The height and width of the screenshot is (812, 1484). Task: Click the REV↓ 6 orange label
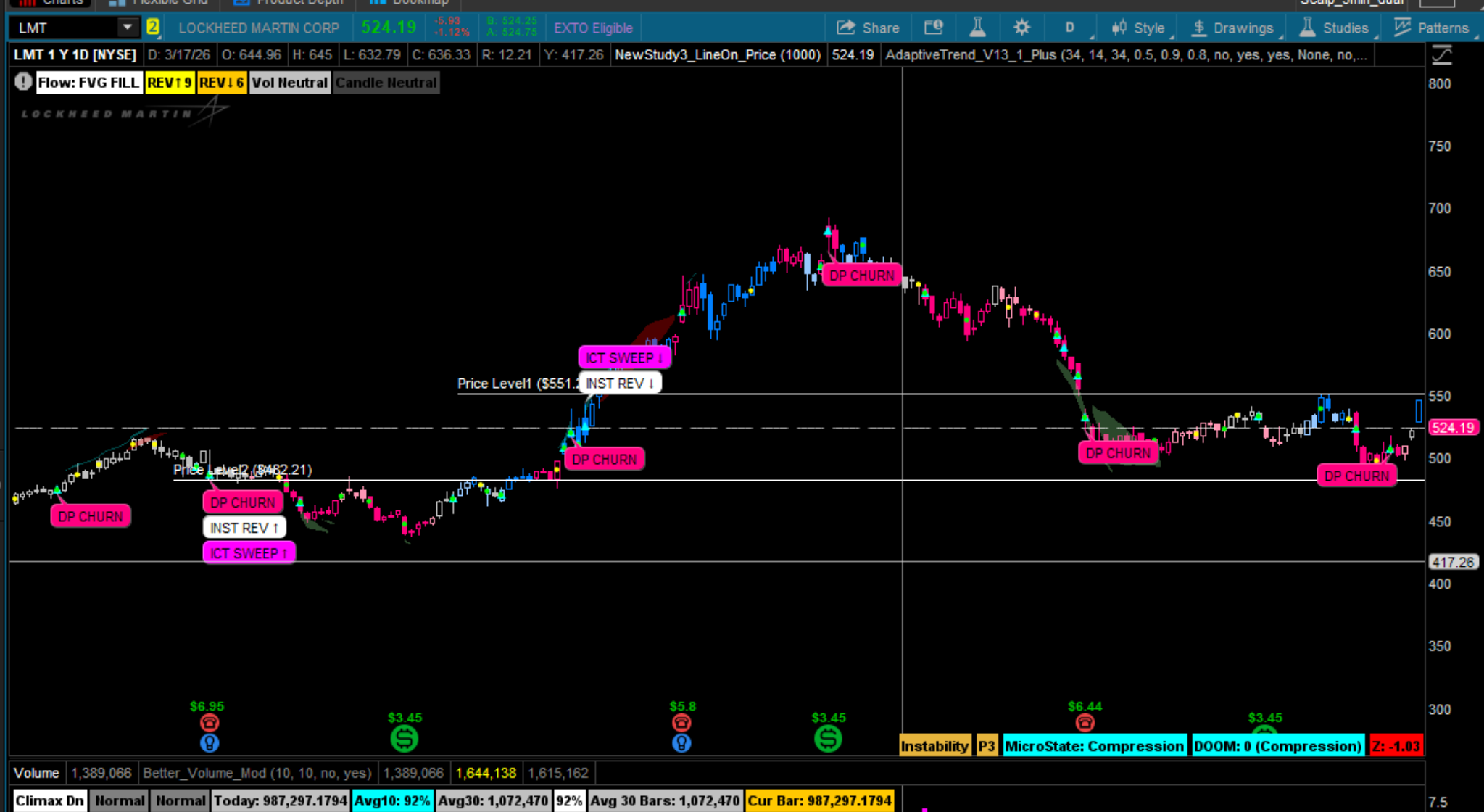pos(221,83)
